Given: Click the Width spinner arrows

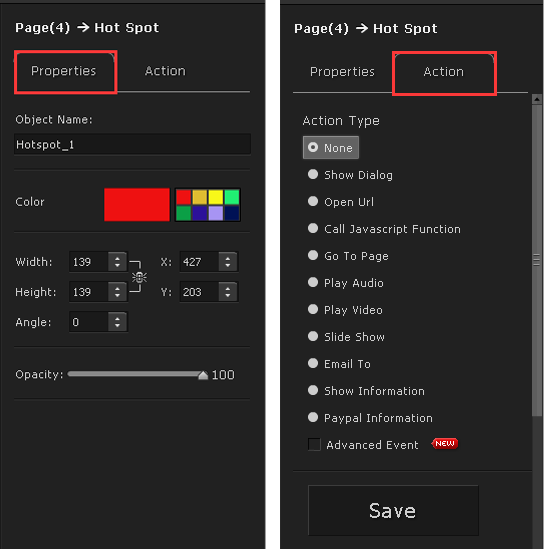Looking at the screenshot, I should coord(117,262).
